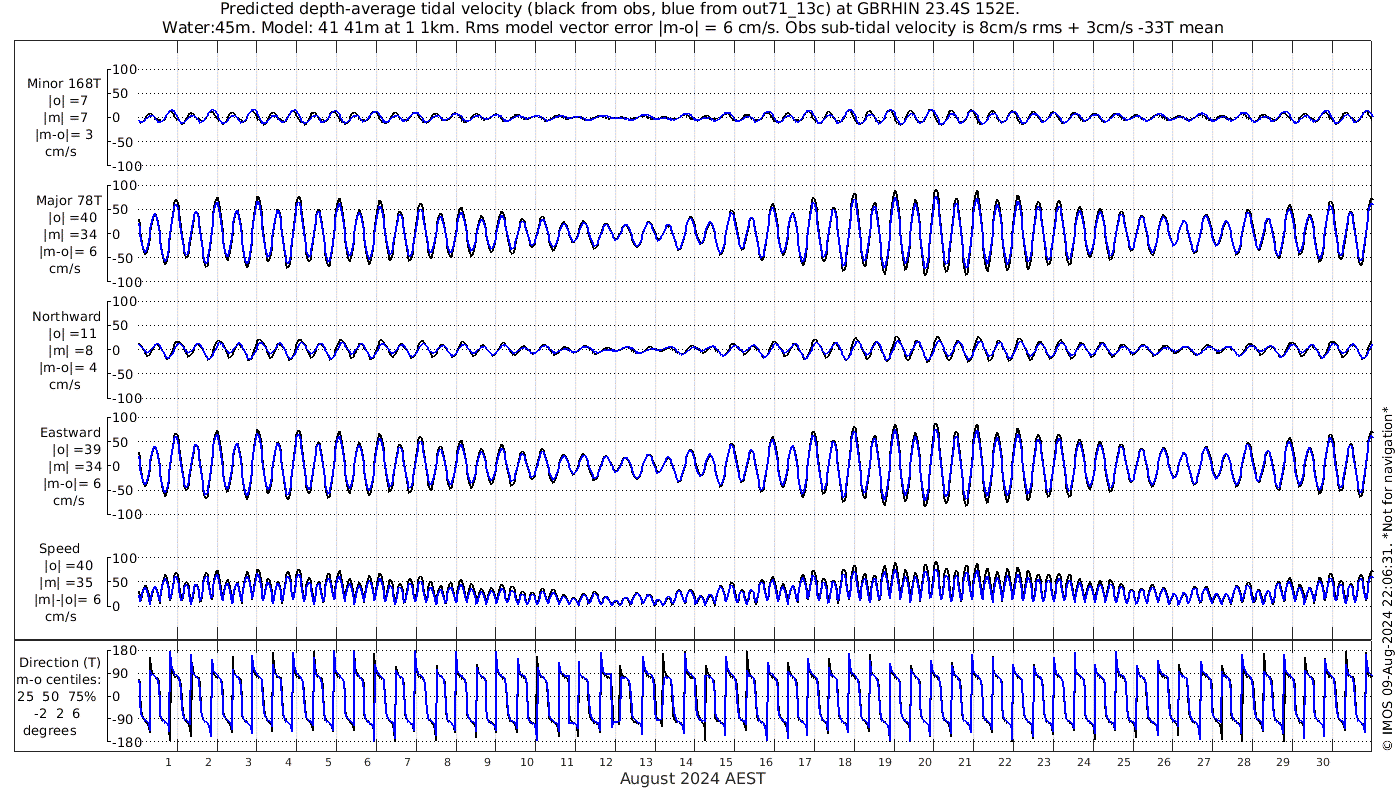Click 'm-o centiles:' text in the Direction panel
The width and height of the screenshot is (1400, 800).
pyautogui.click(x=61, y=679)
